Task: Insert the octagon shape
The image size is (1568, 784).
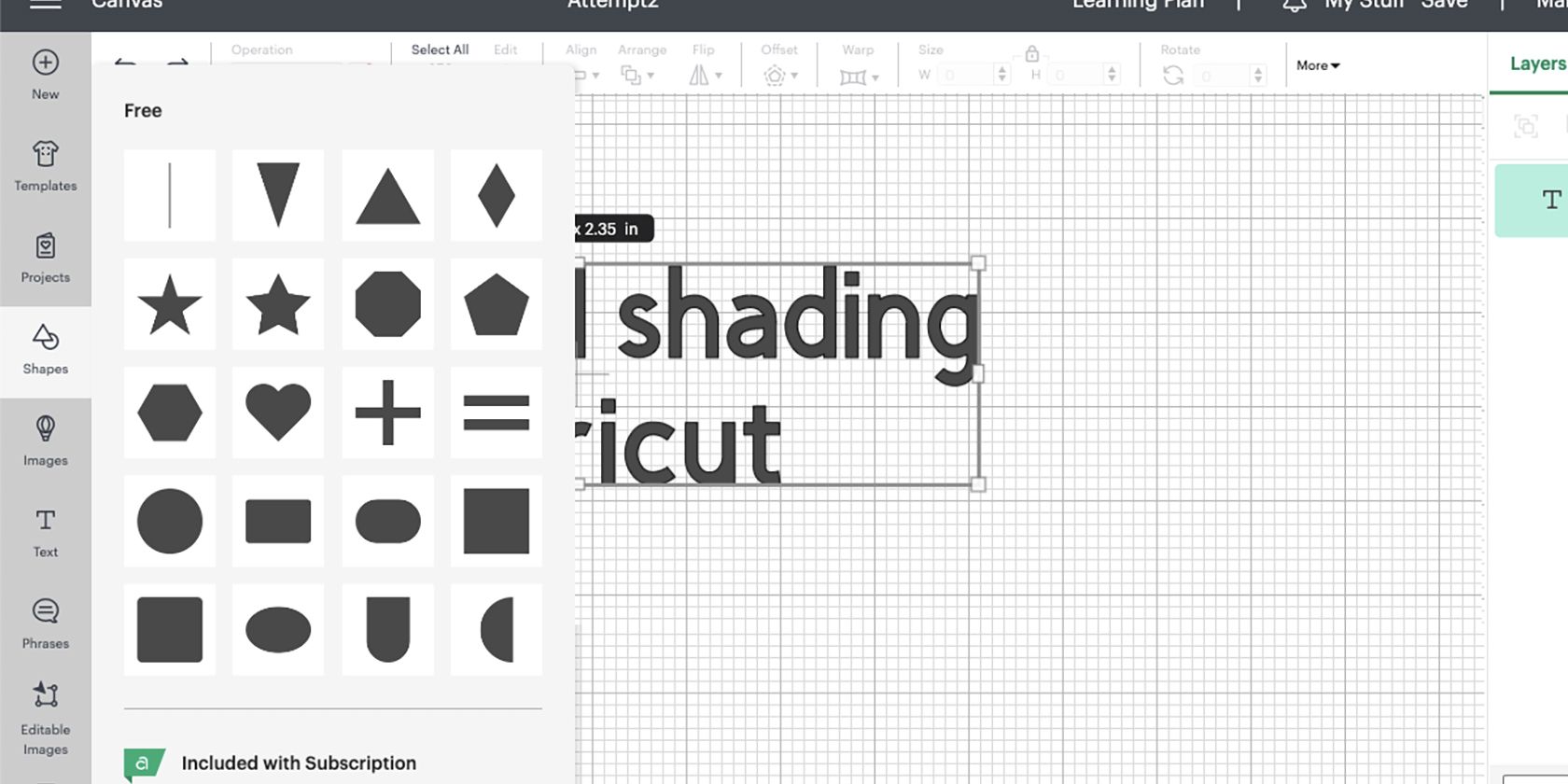Action: click(387, 304)
